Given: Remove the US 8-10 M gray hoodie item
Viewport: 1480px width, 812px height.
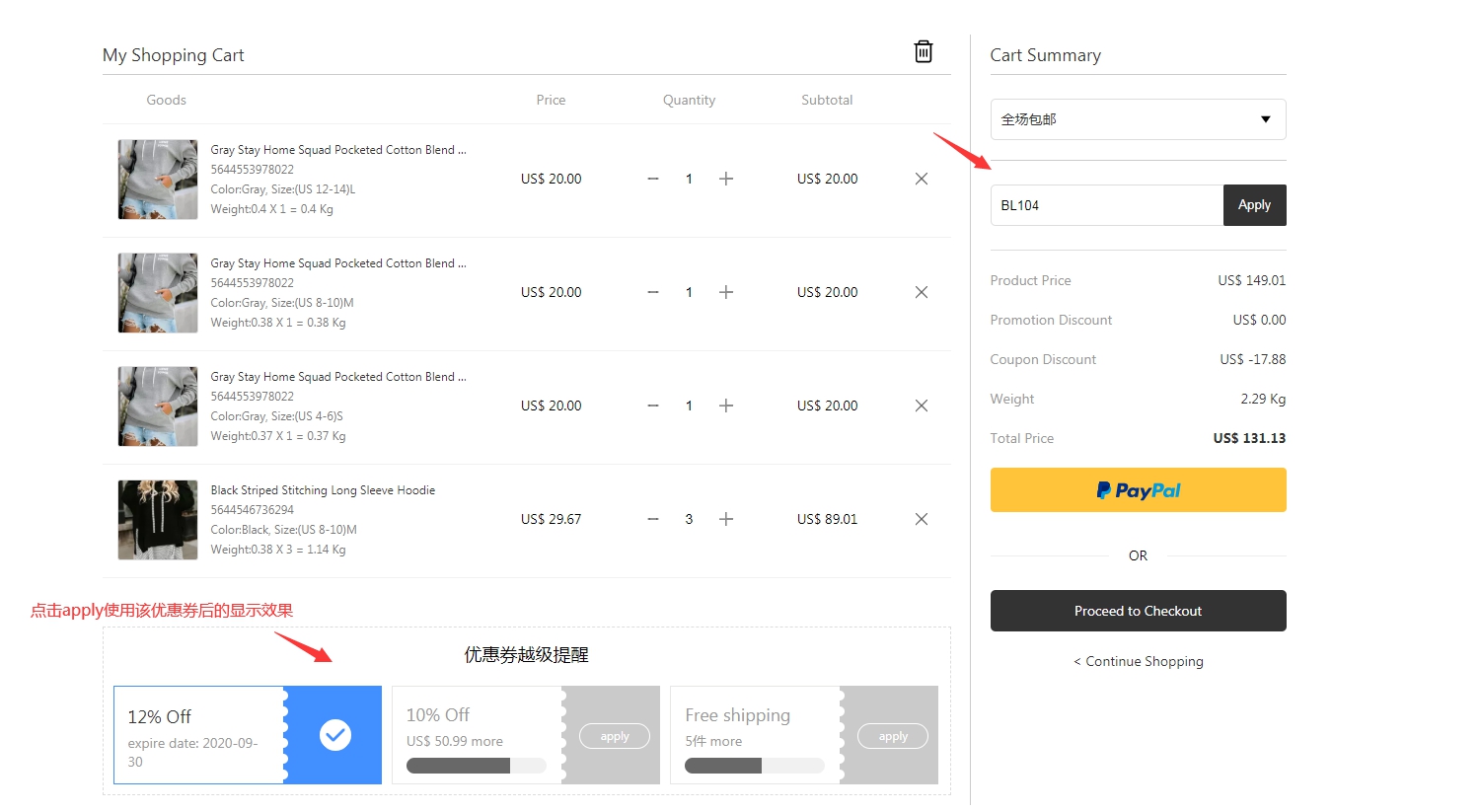Looking at the screenshot, I should [x=921, y=292].
